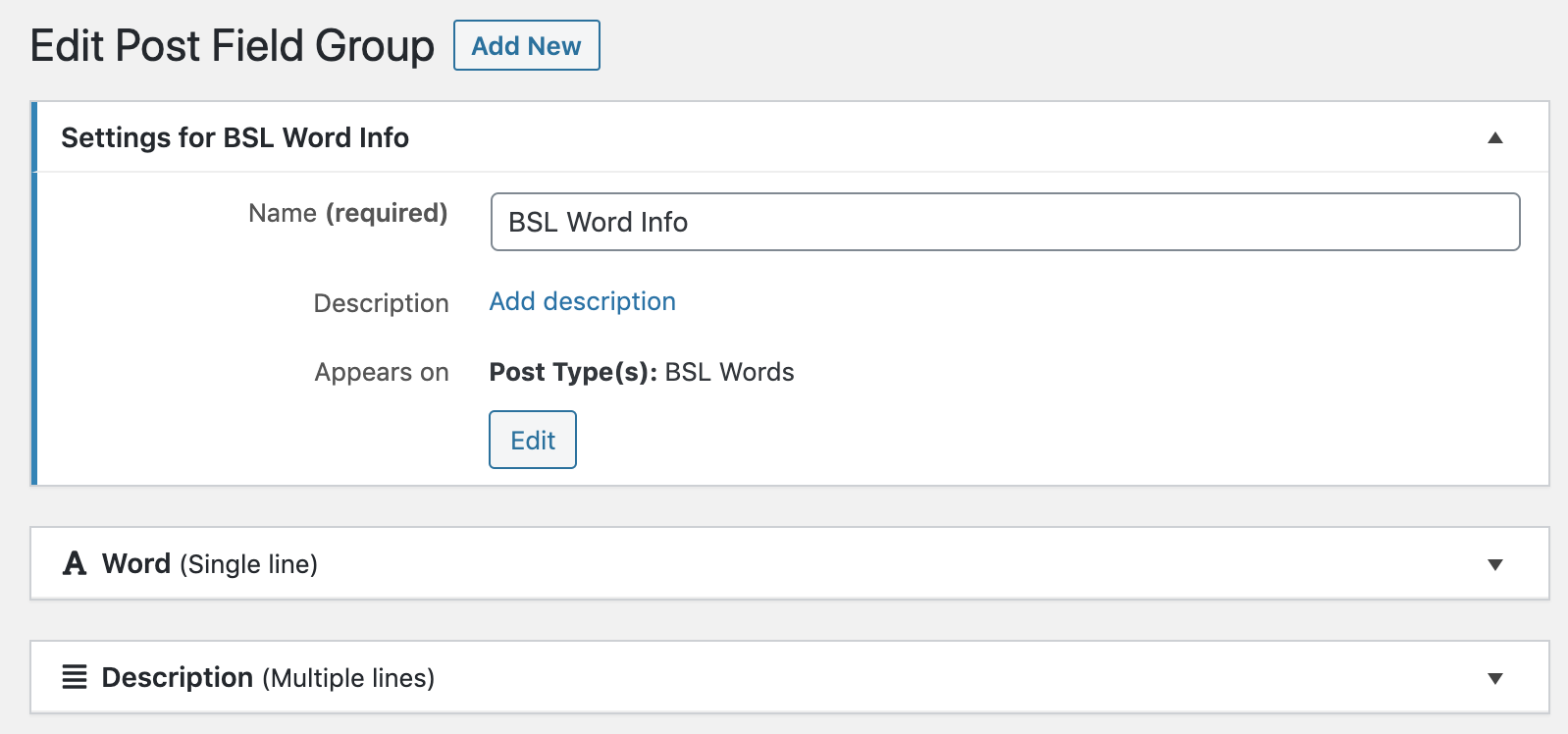Image resolution: width=1568 pixels, height=734 pixels.
Task: Expand the Word field row arrow
Action: tap(1494, 564)
